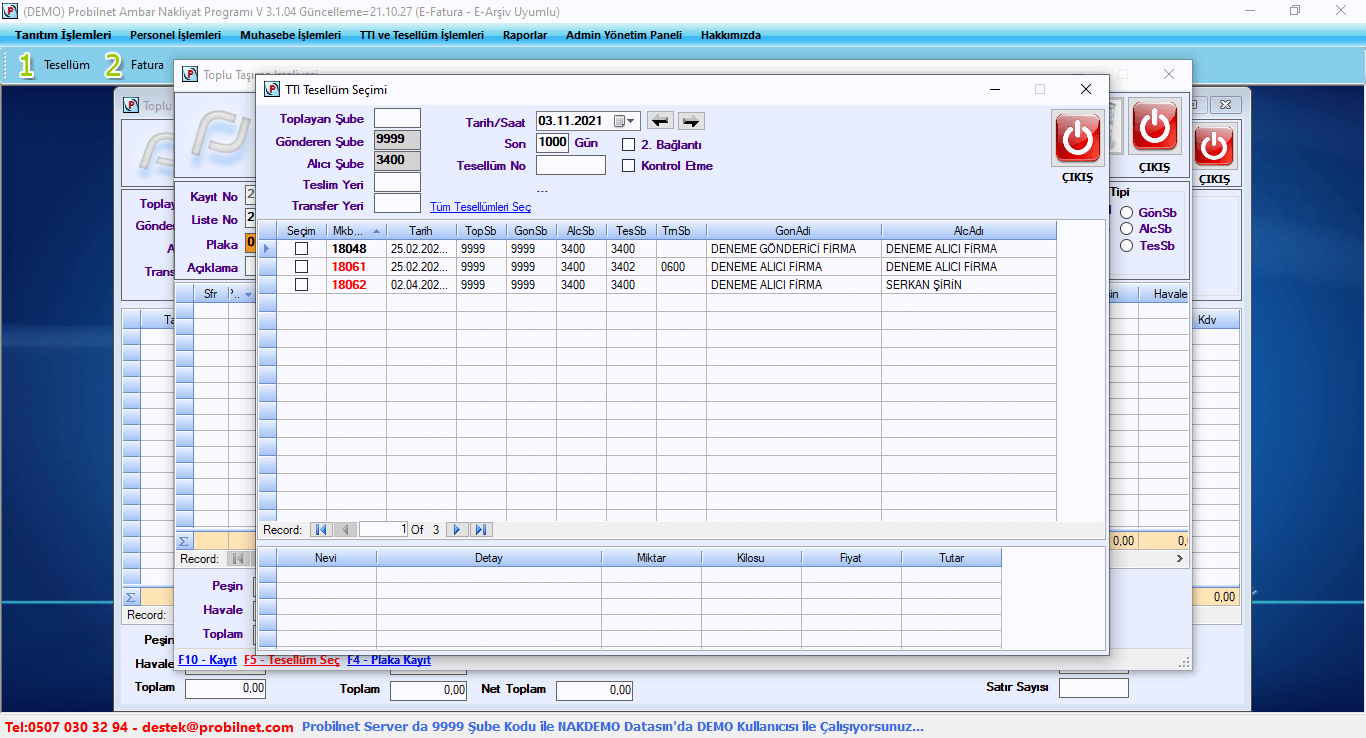Toggle the Kontrol Etme checkbox
1366x738 pixels.
(629, 166)
